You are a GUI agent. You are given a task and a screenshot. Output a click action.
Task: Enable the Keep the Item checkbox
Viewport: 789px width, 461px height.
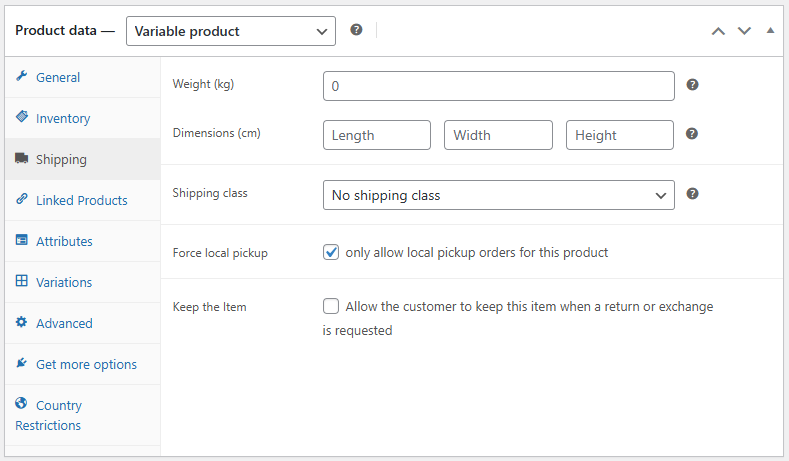(x=331, y=306)
